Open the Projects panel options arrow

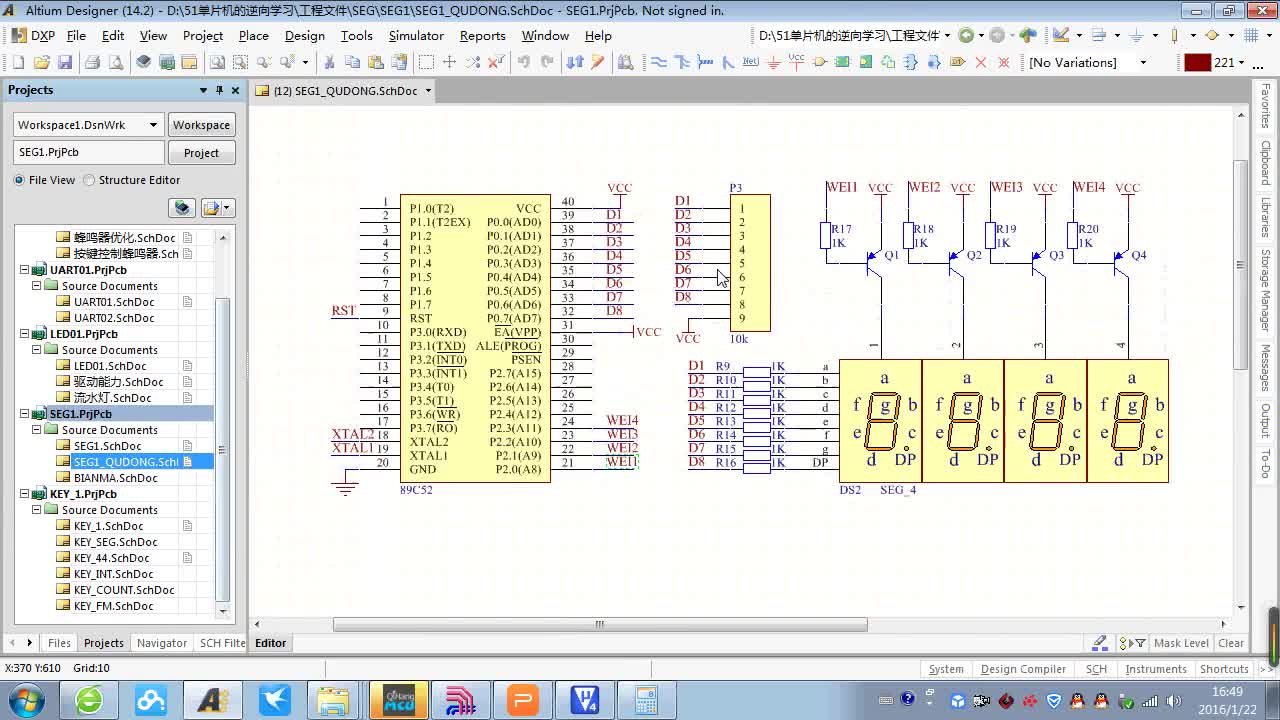203,90
